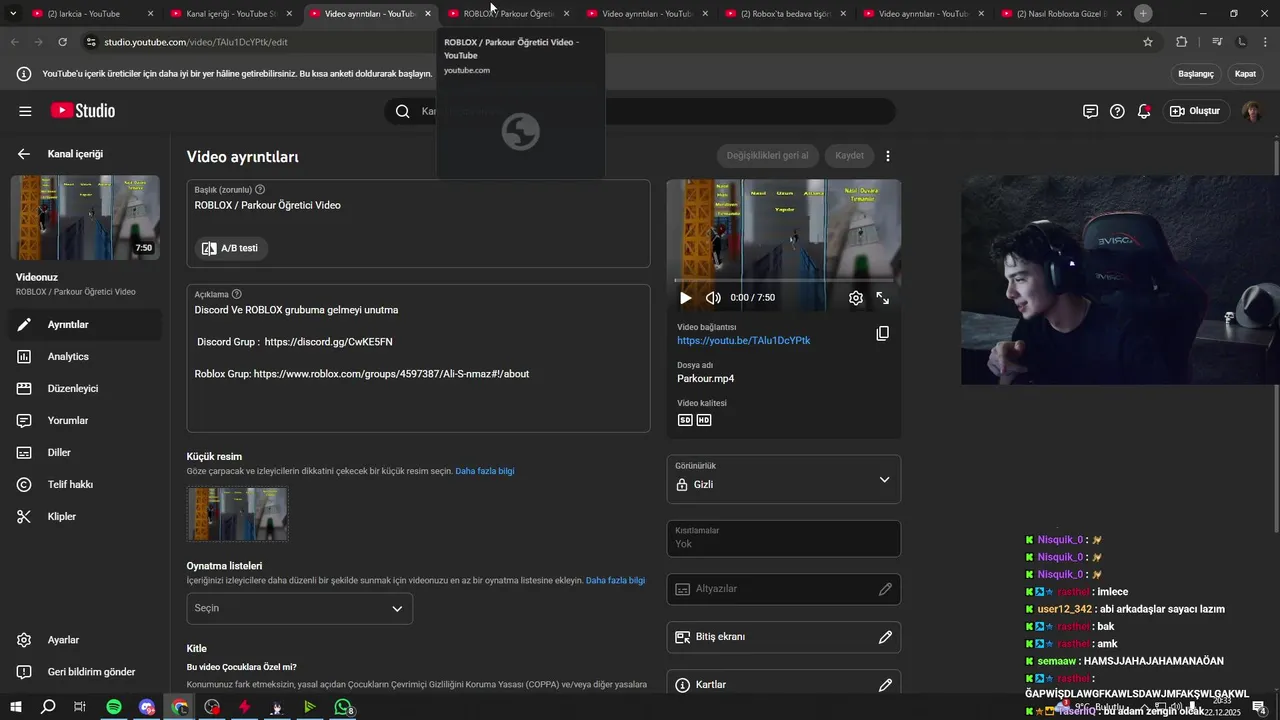The image size is (1280, 720).
Task: Open the account avatar menu
Action: coord(1252,111)
